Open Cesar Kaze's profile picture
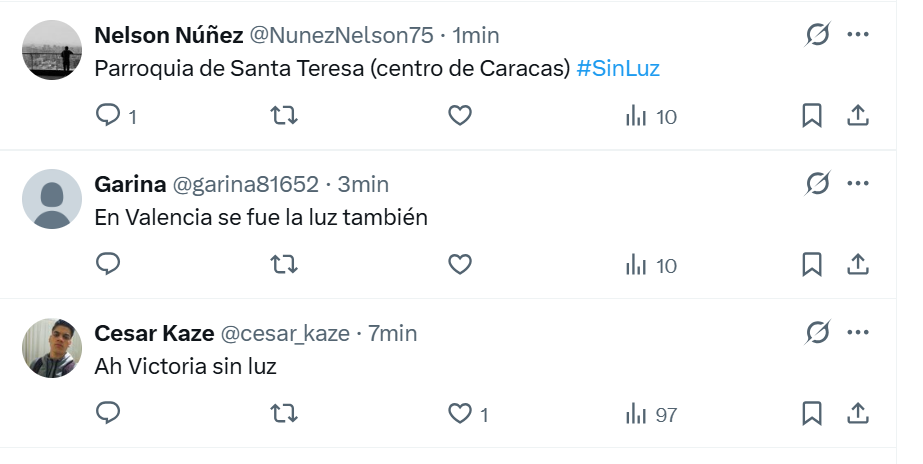923x464 pixels. coord(52,348)
